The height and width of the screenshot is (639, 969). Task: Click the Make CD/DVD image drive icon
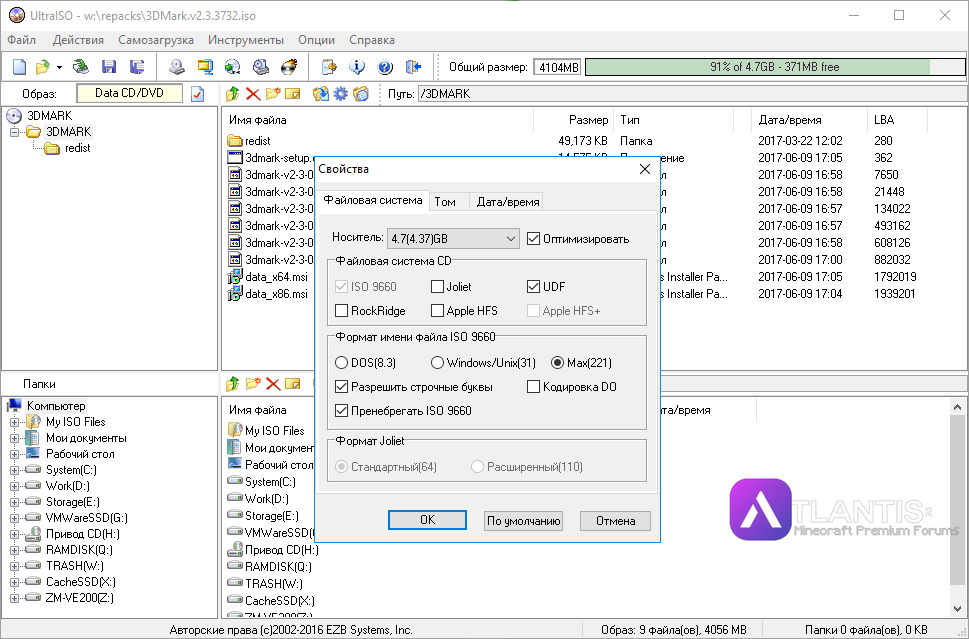tap(177, 67)
